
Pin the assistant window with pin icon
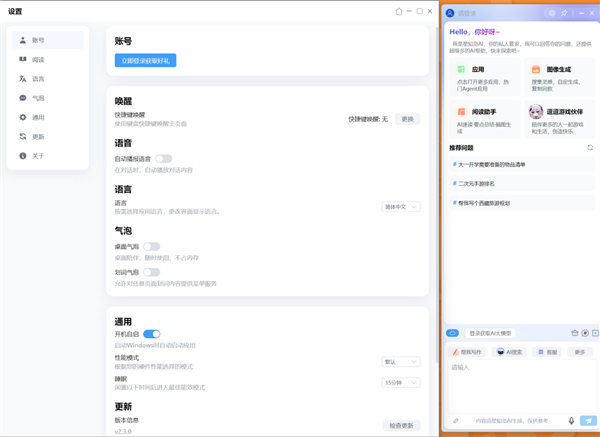(x=564, y=13)
